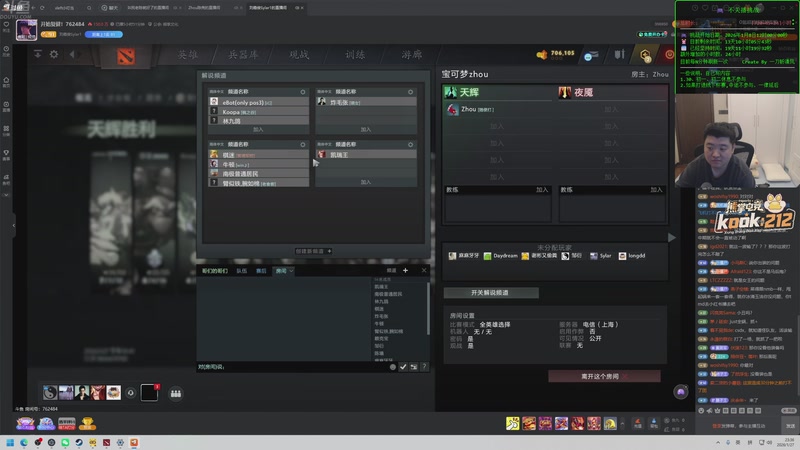Open the Dota 2 settings gear
This screenshot has height=450, width=800.
pyautogui.click(x=54, y=54)
